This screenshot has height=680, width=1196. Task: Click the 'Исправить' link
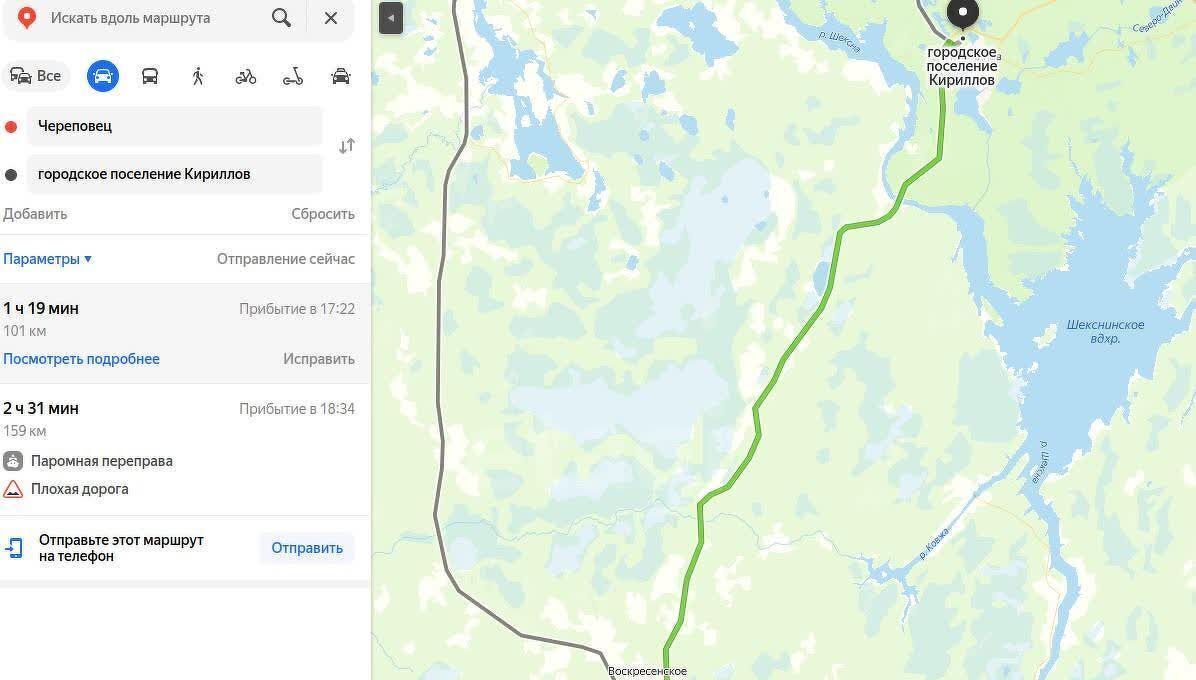point(319,359)
